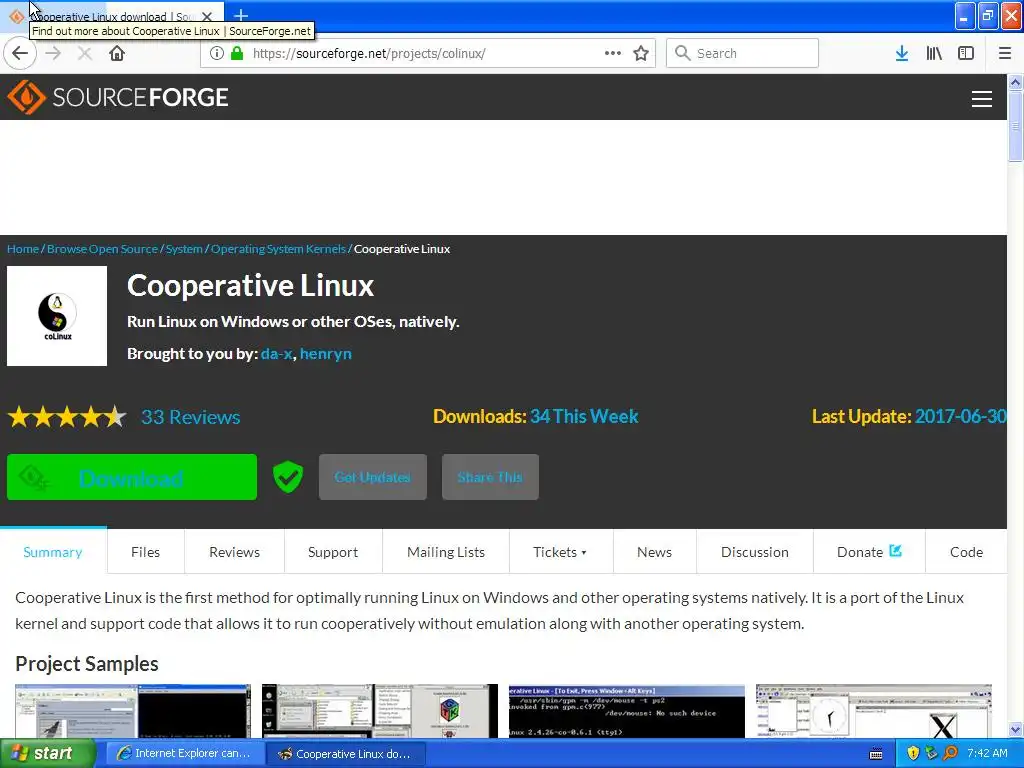Switch to the Reviews tab

(x=234, y=552)
